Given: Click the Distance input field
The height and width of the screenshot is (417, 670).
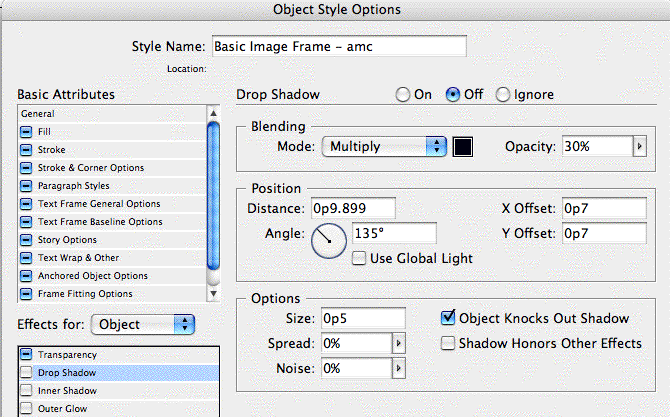Looking at the screenshot, I should tap(353, 208).
